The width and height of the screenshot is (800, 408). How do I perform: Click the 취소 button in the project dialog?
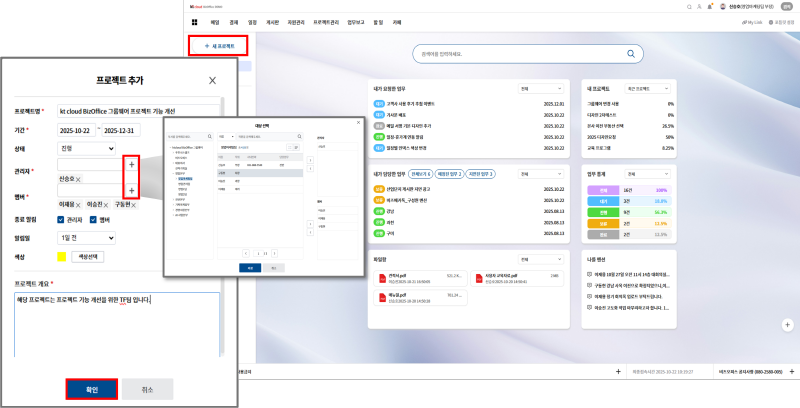click(x=147, y=388)
